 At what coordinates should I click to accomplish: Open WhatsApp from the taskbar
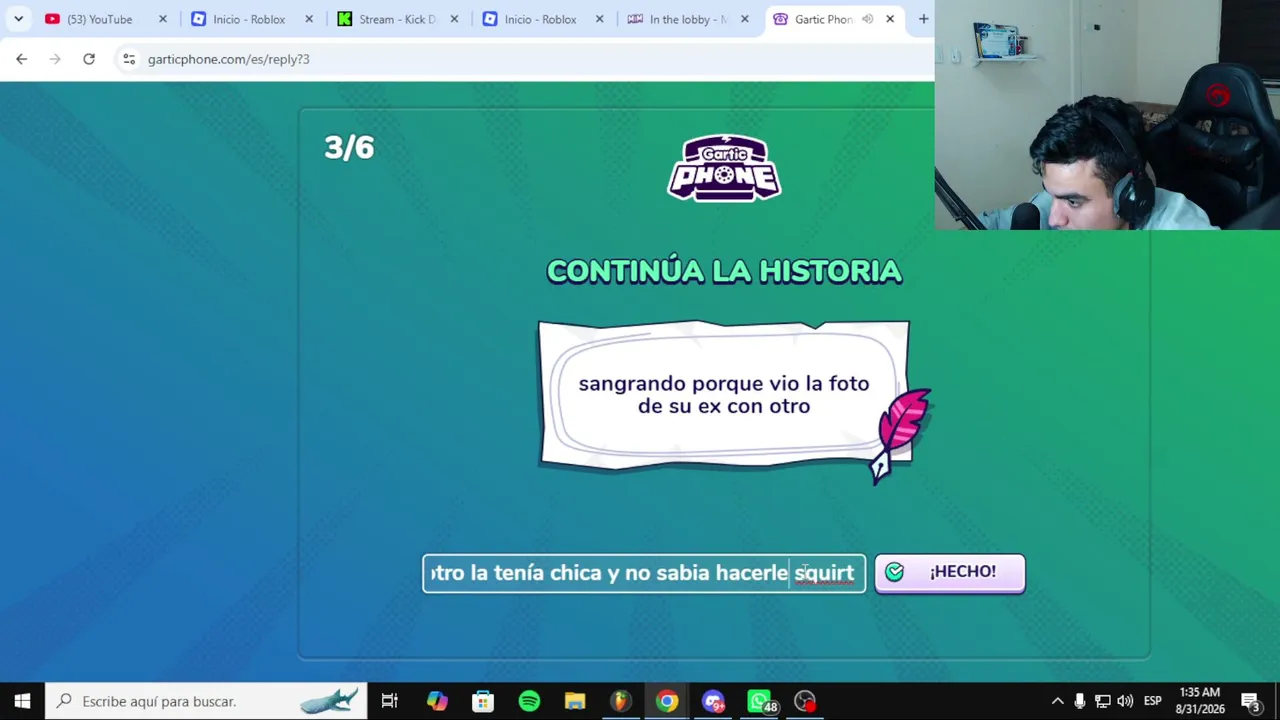[759, 701]
